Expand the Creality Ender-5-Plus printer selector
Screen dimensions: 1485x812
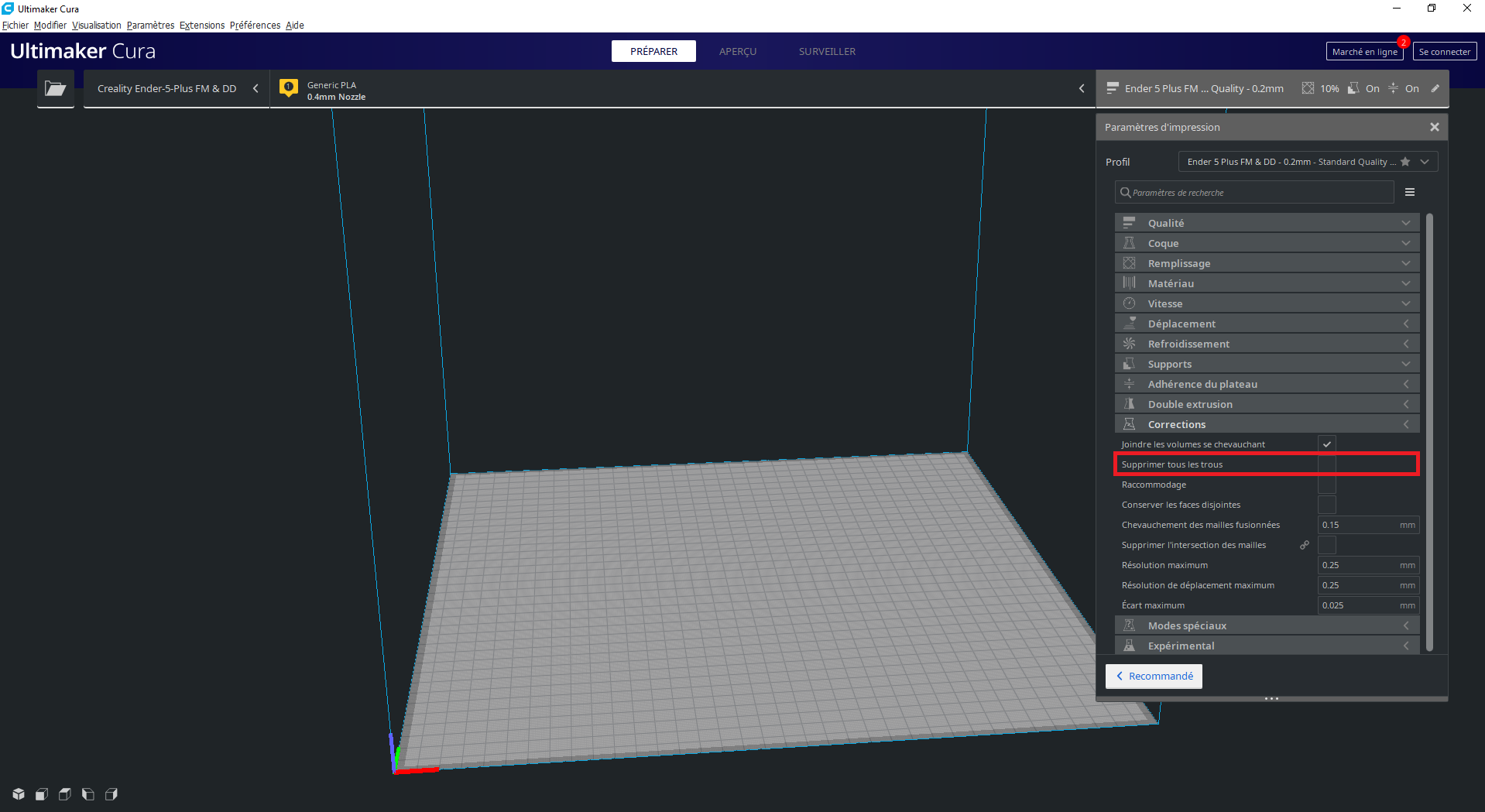tap(177, 88)
